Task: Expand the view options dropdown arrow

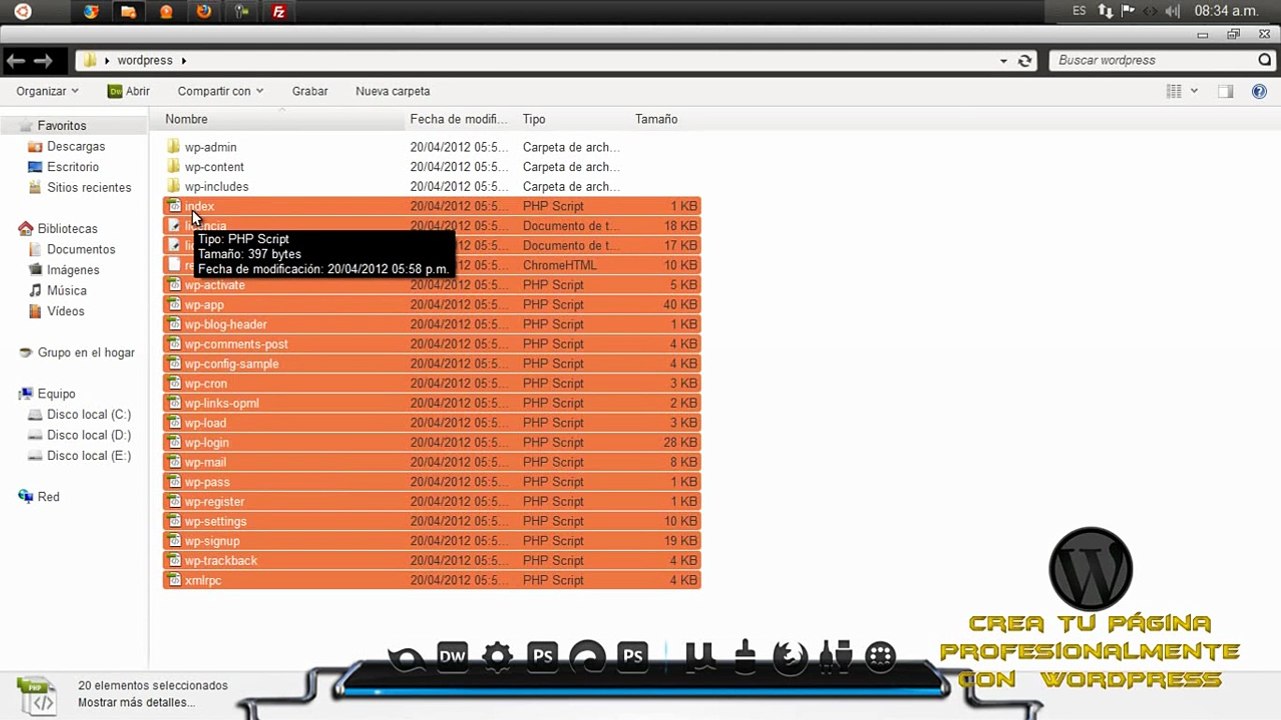Action: [x=1194, y=91]
